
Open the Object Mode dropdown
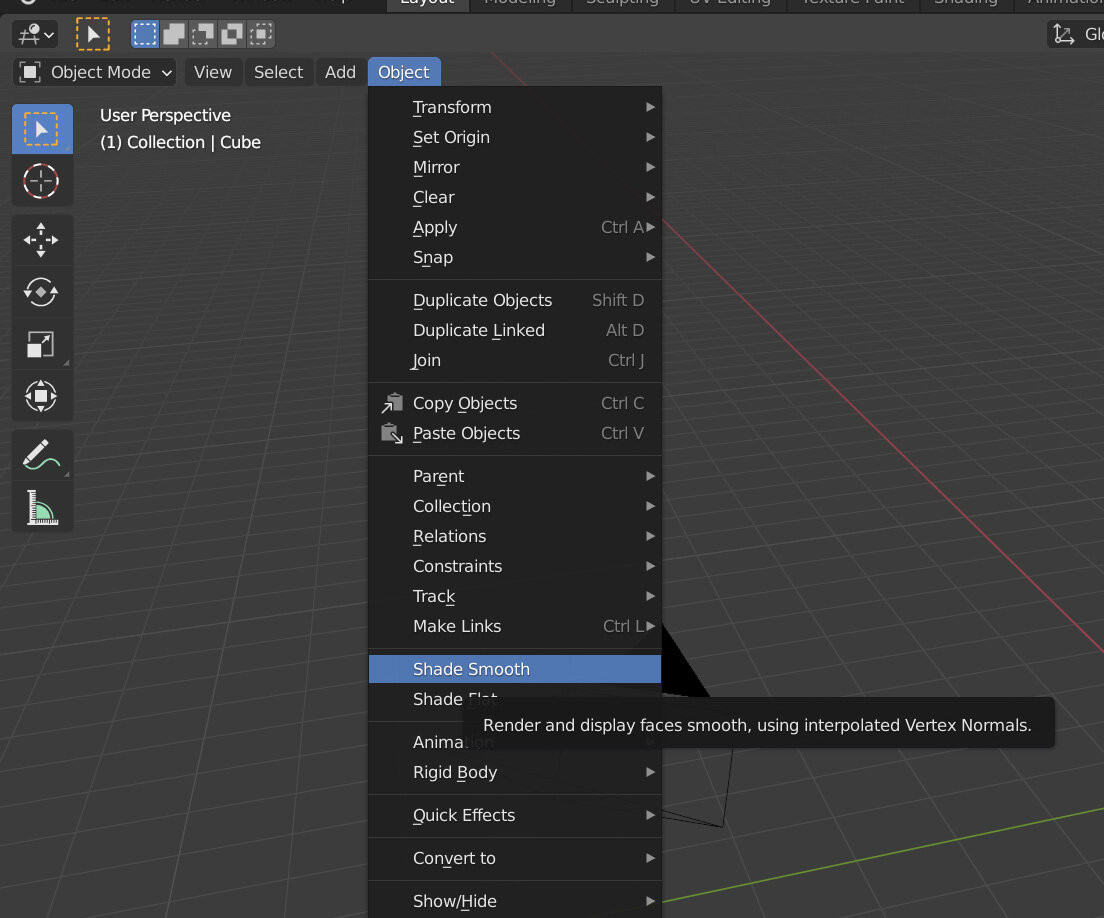pyautogui.click(x=95, y=72)
